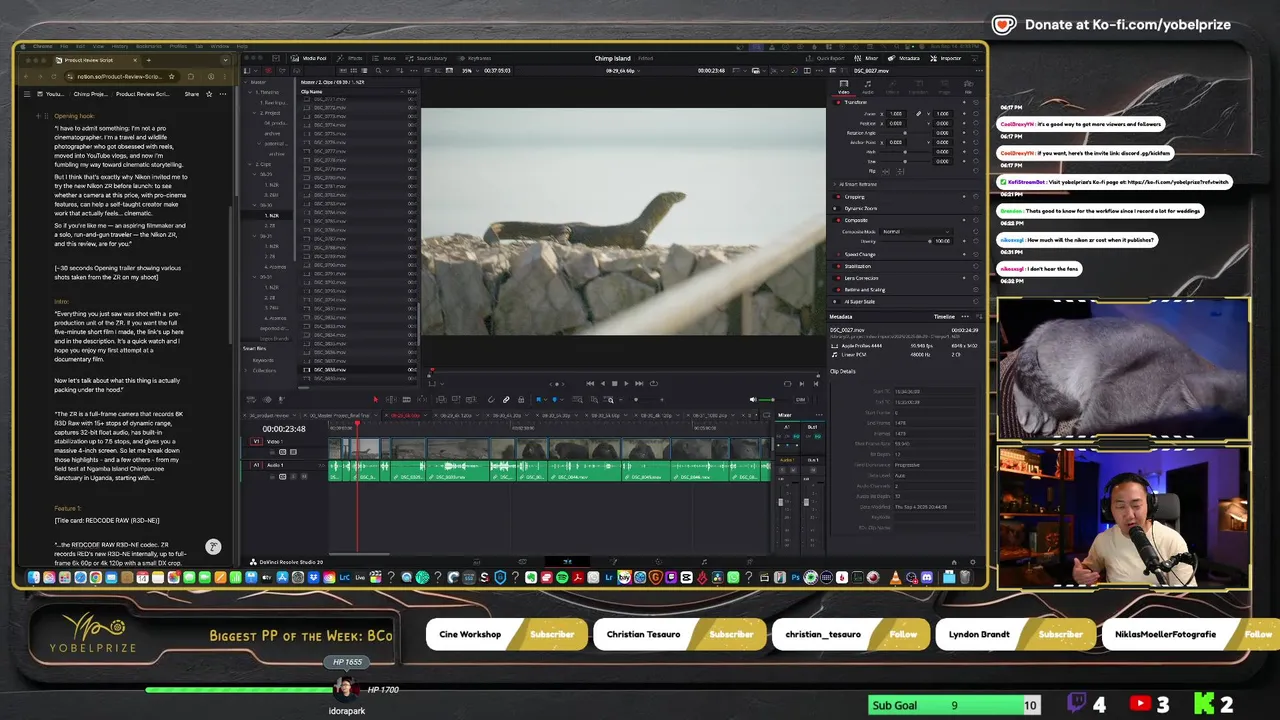Viewport: 1280px width, 720px height.
Task: Go to first frame in viewer
Action: click(590, 383)
